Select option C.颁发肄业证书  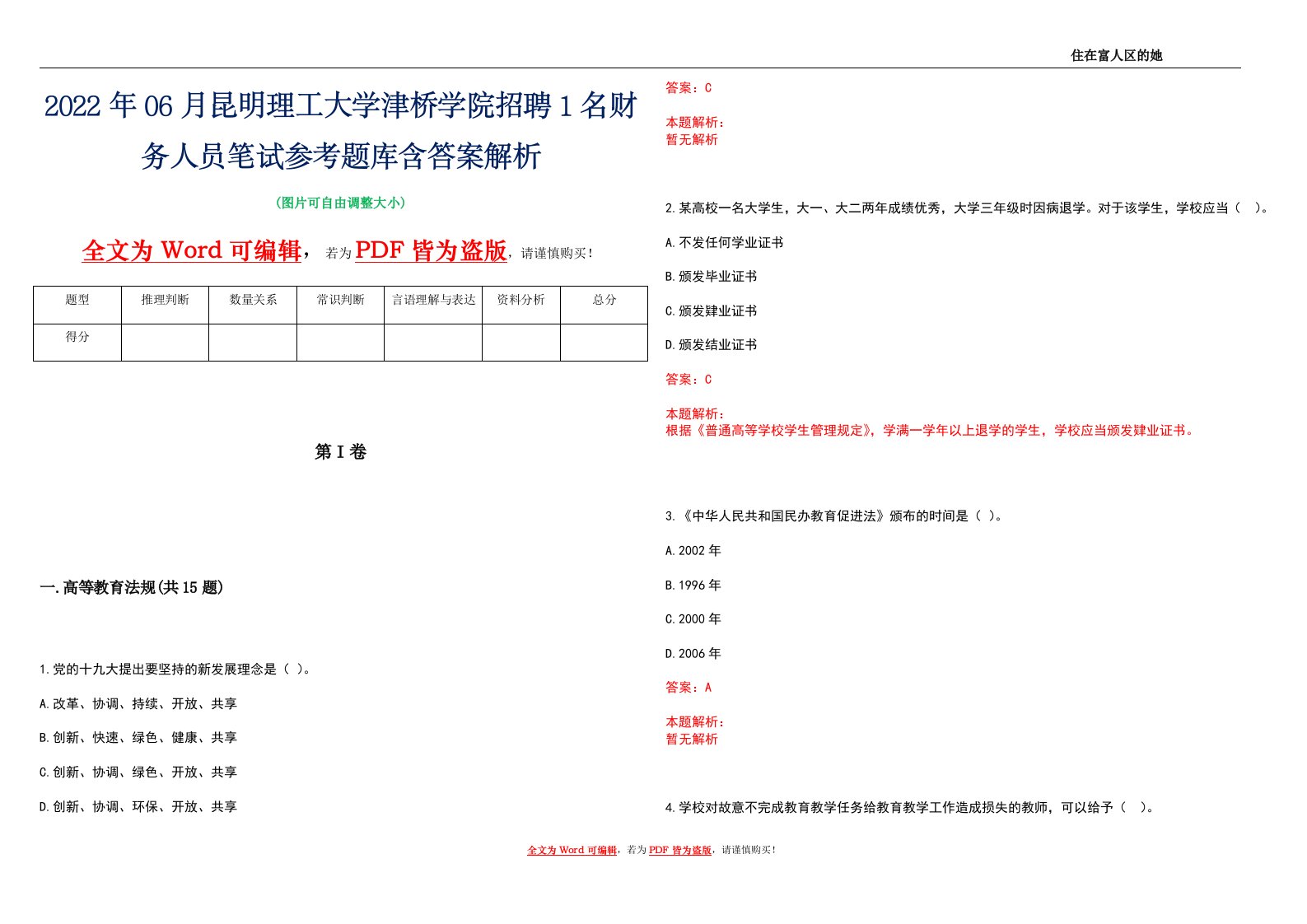pos(712,311)
